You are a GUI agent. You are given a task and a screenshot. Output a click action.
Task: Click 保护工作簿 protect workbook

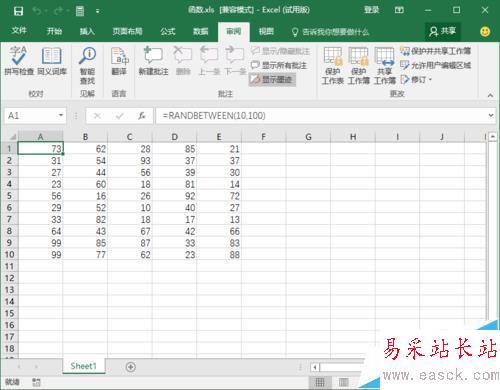coord(359,66)
